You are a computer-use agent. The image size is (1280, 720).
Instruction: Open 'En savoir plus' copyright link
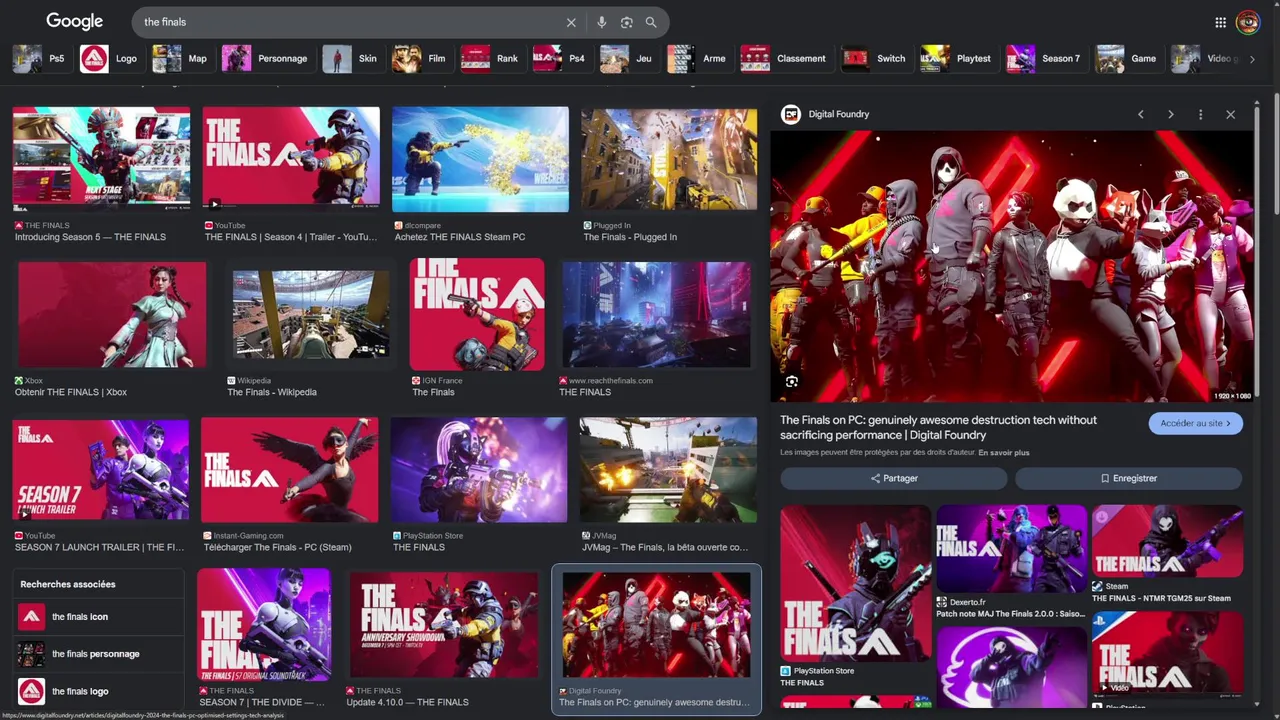click(x=1003, y=453)
